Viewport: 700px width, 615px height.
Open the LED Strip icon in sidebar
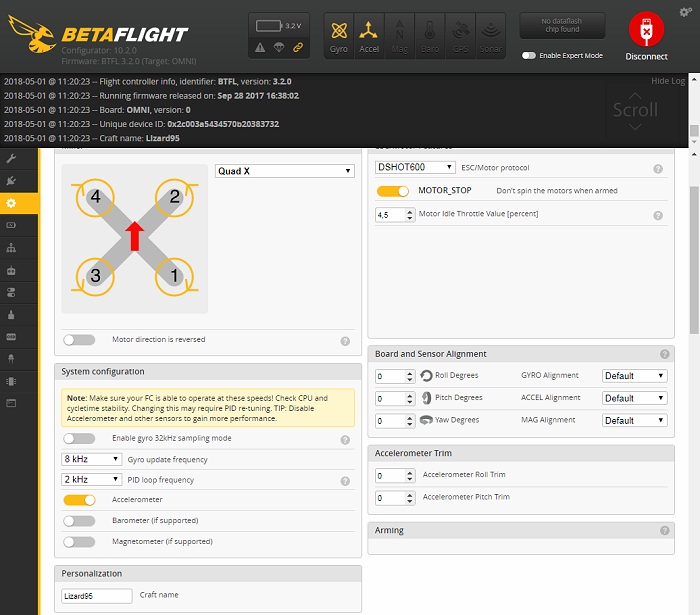(x=11, y=359)
